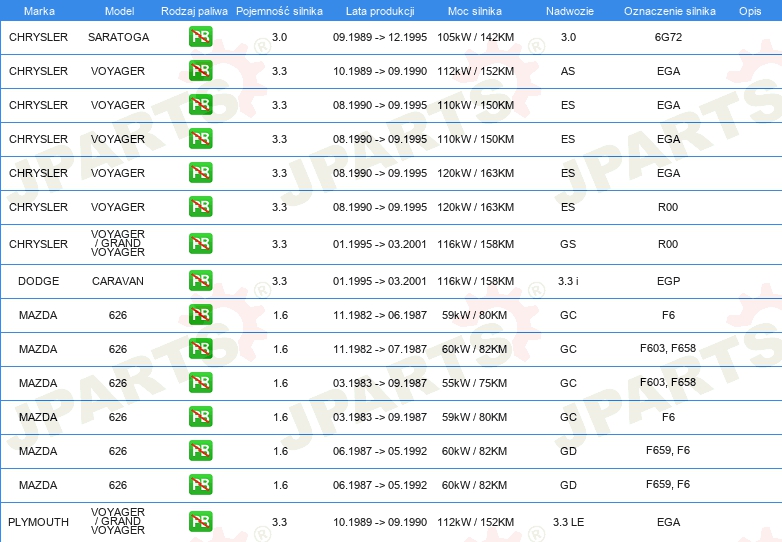The image size is (782, 542).
Task: Click the Marka column header
Action: pos(39,11)
